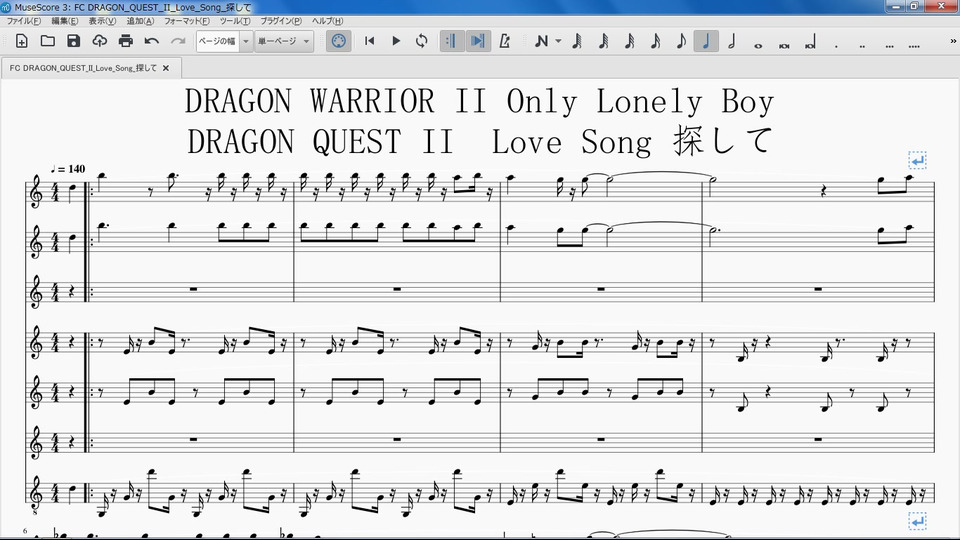Select third staff first measure whole rest
960x540 pixels.
[x=193, y=289]
